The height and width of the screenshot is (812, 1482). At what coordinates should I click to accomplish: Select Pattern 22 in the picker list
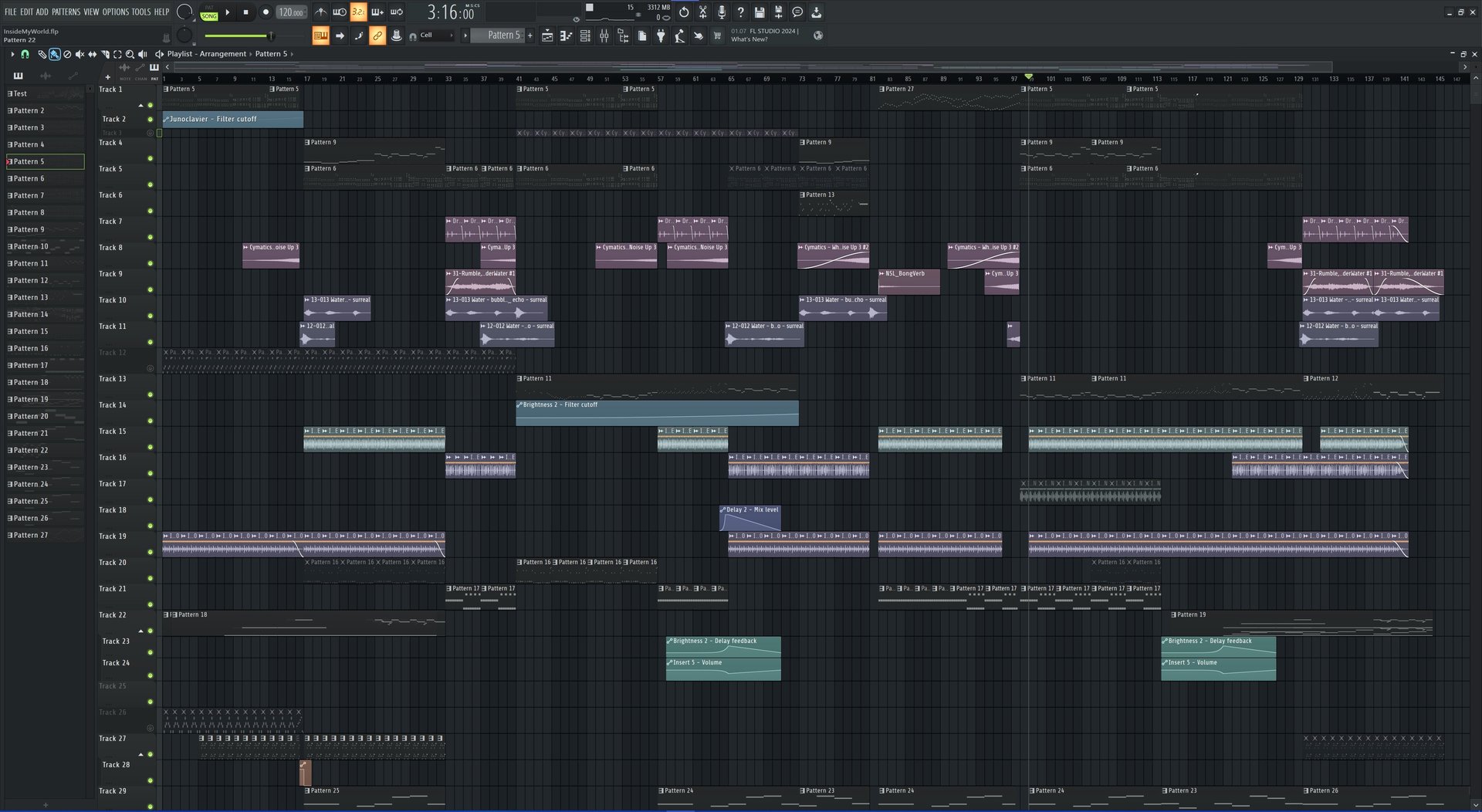46,451
